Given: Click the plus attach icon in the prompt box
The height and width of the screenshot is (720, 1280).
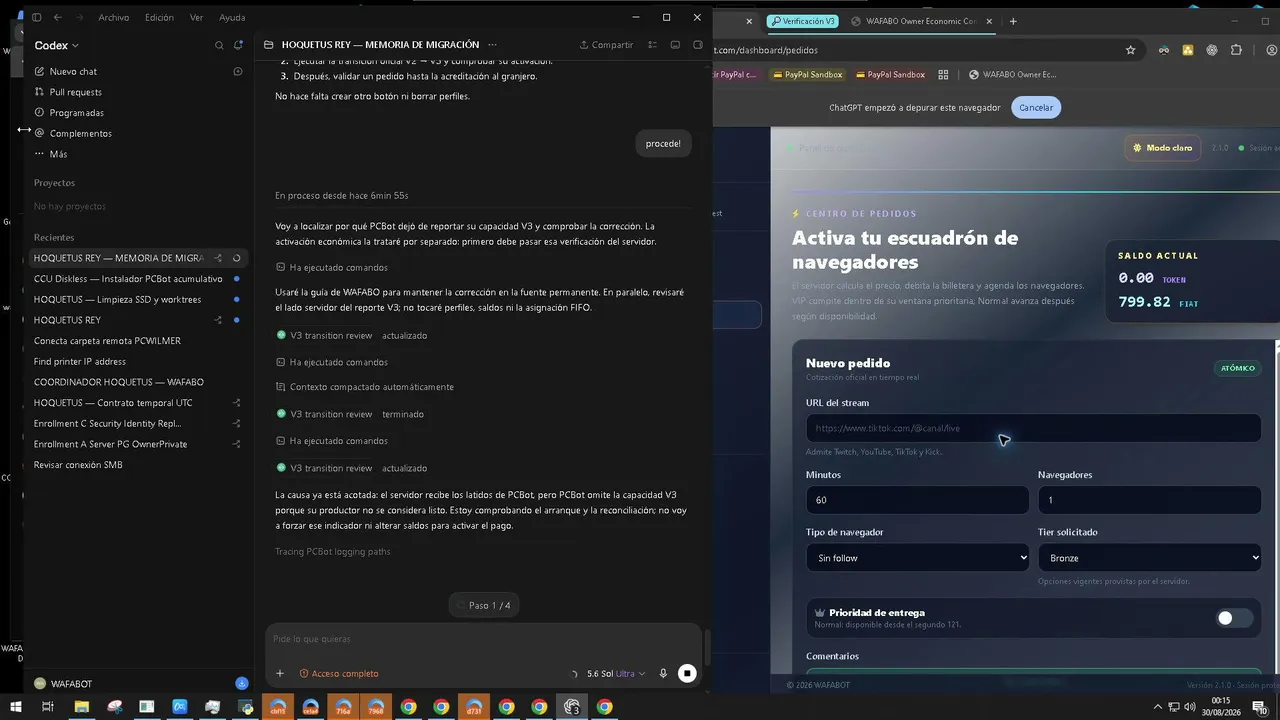Looking at the screenshot, I should click(280, 674).
